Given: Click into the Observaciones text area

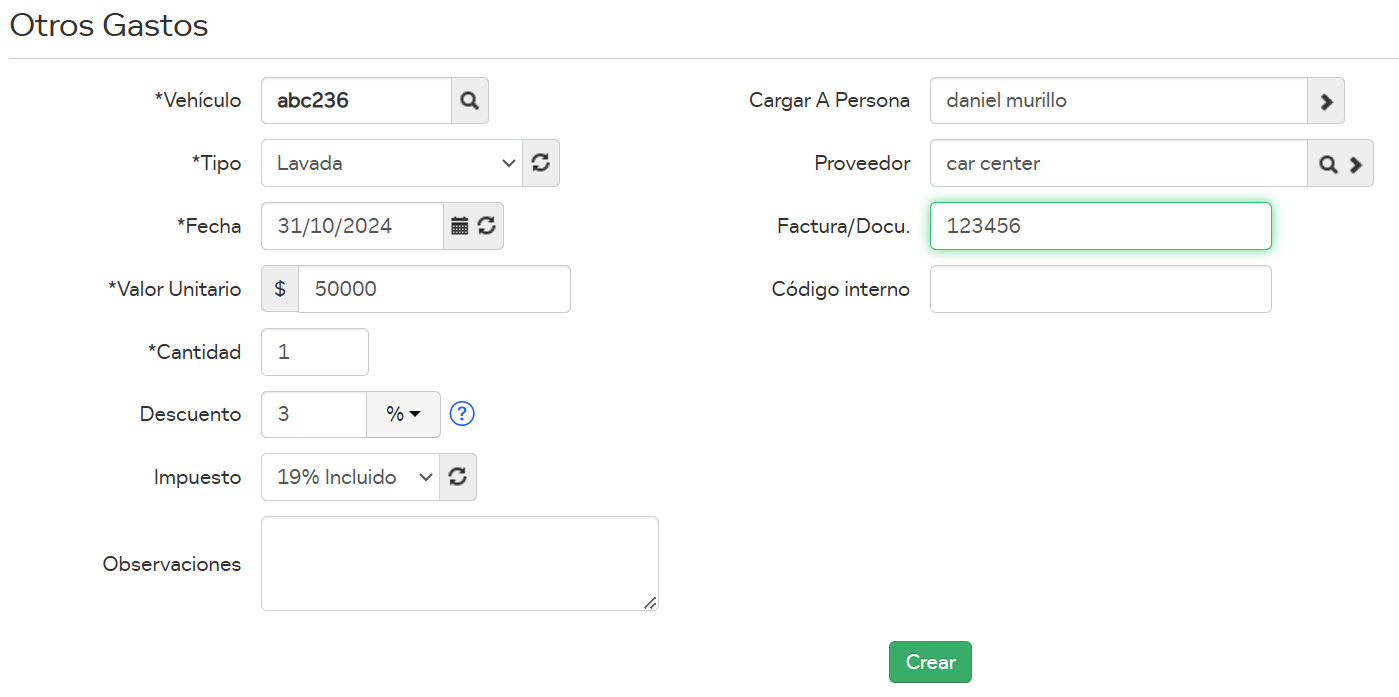Looking at the screenshot, I should tap(459, 563).
